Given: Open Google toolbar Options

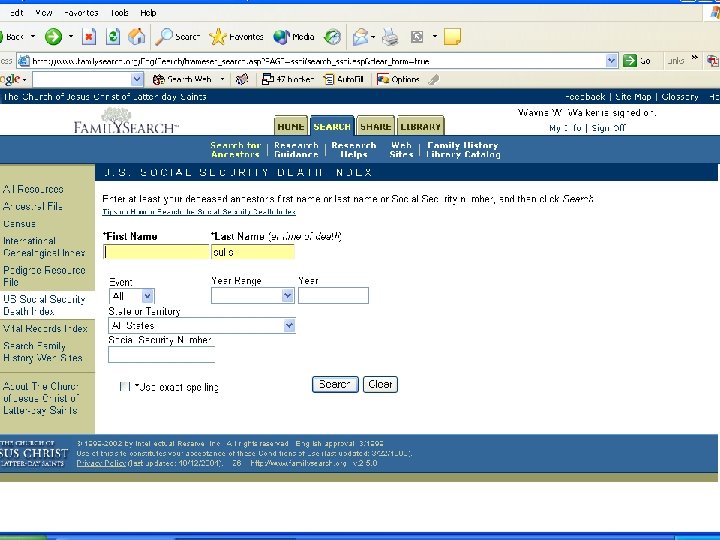Looking at the screenshot, I should tap(398, 79).
